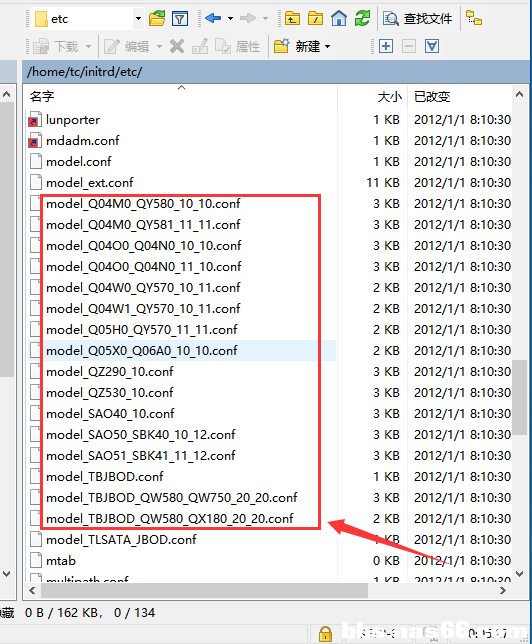The image size is (532, 644).
Task: Go to the home directory icon
Action: (x=339, y=18)
